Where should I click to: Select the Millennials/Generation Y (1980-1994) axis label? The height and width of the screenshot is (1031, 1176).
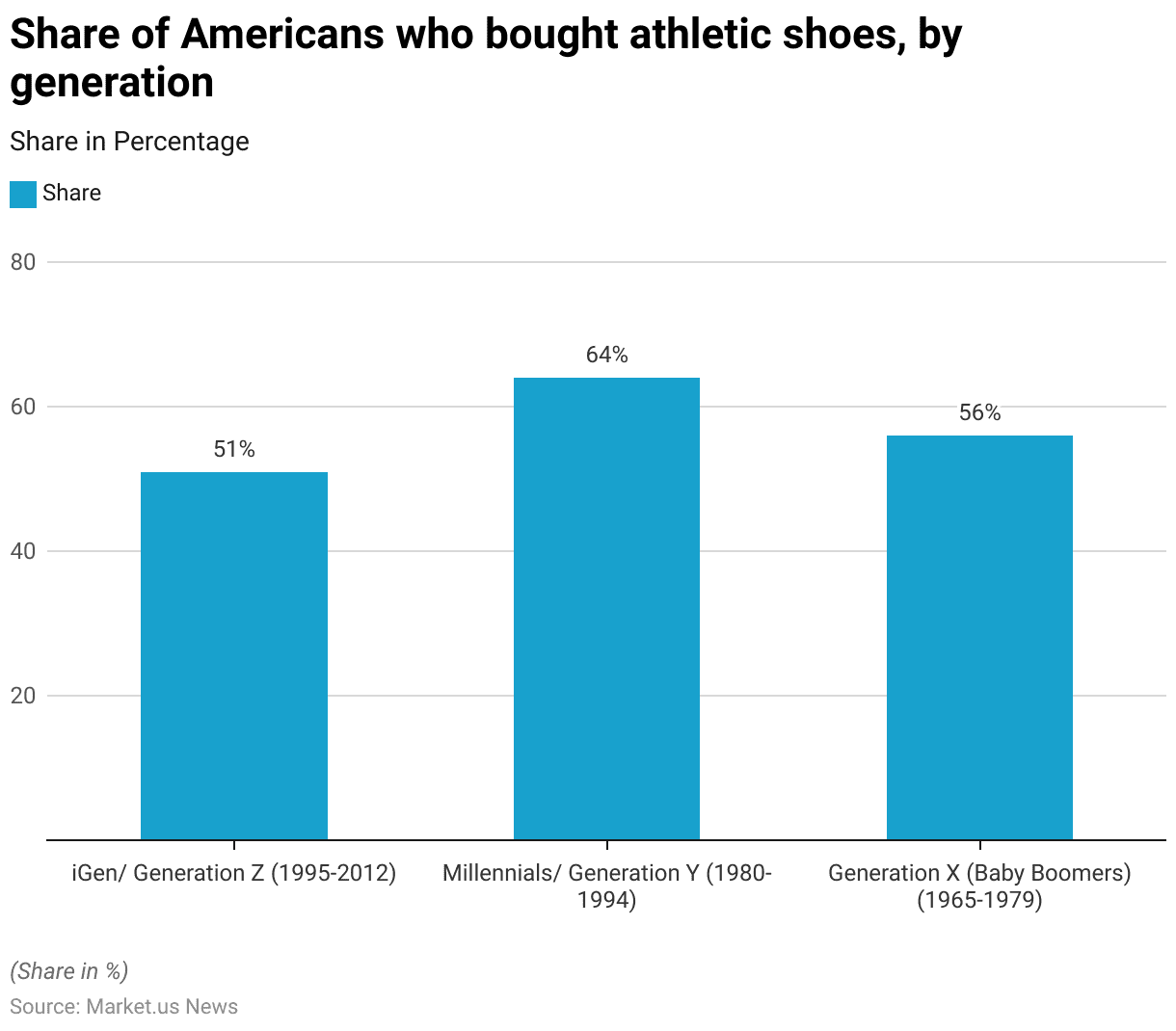[x=606, y=886]
